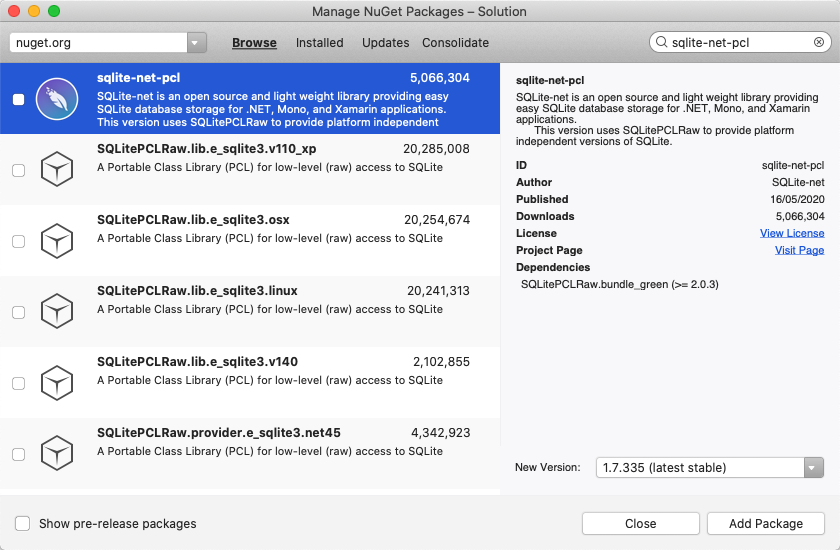Enable Show pre-release packages
Screen dimensions: 840x550
pyautogui.click(x=23, y=523)
